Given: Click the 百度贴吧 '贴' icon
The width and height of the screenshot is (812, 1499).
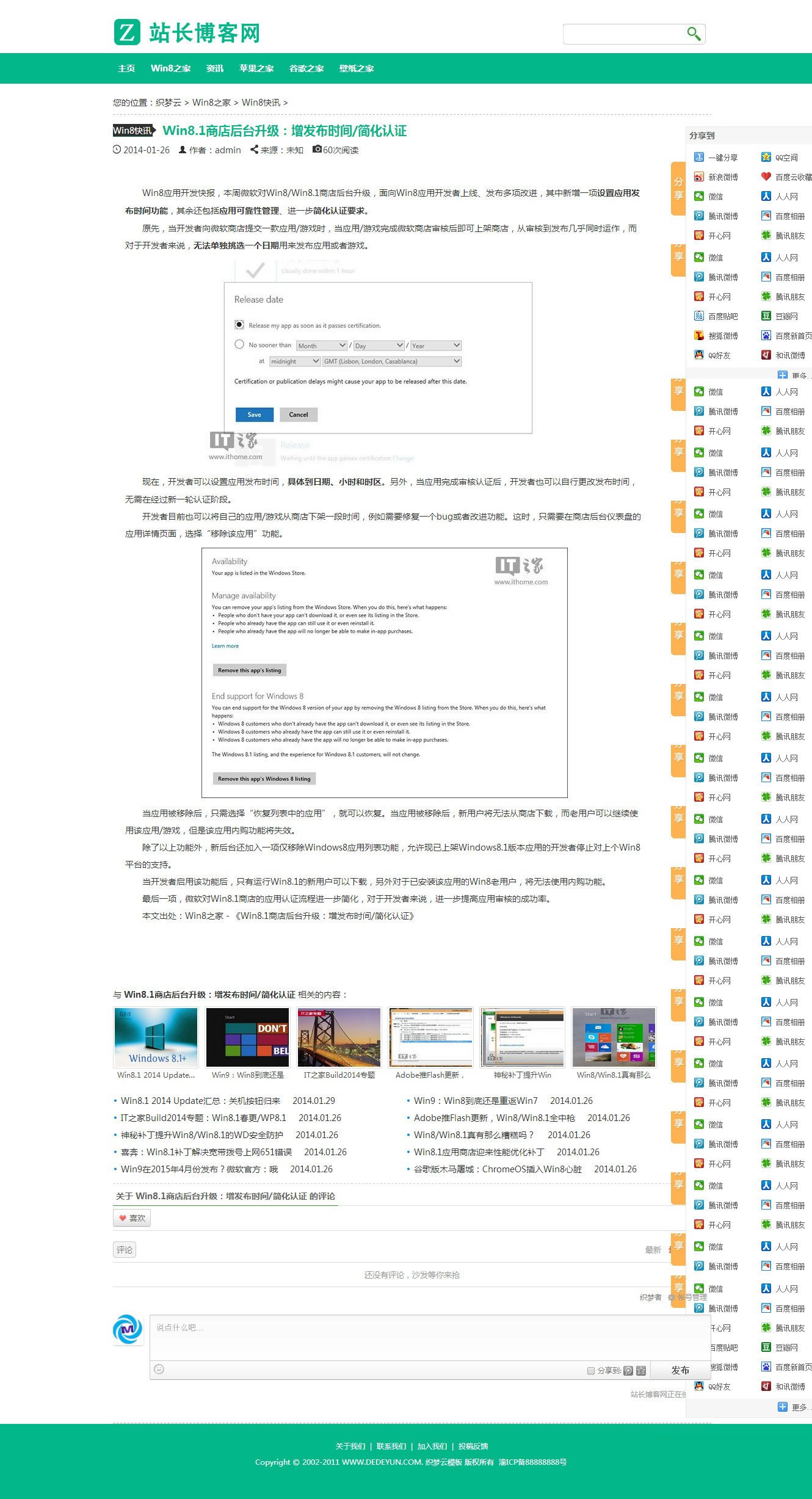Looking at the screenshot, I should [x=699, y=316].
